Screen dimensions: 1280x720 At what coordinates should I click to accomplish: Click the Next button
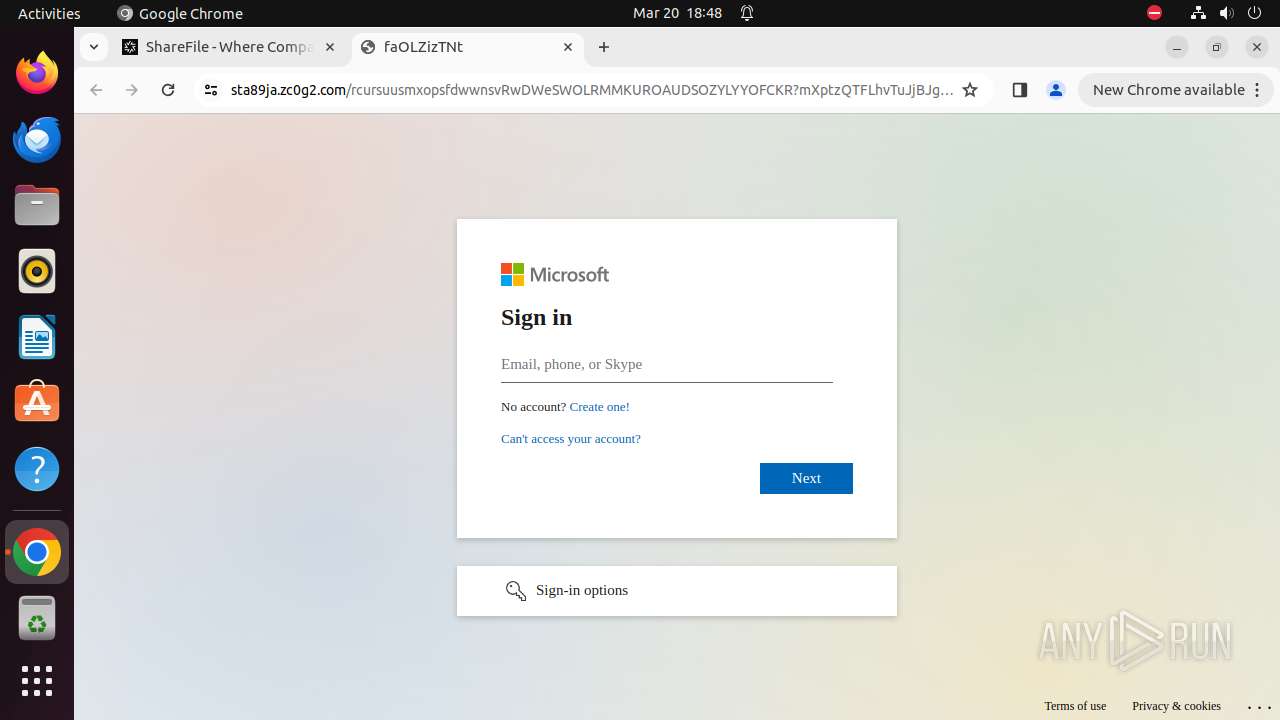[x=806, y=478]
